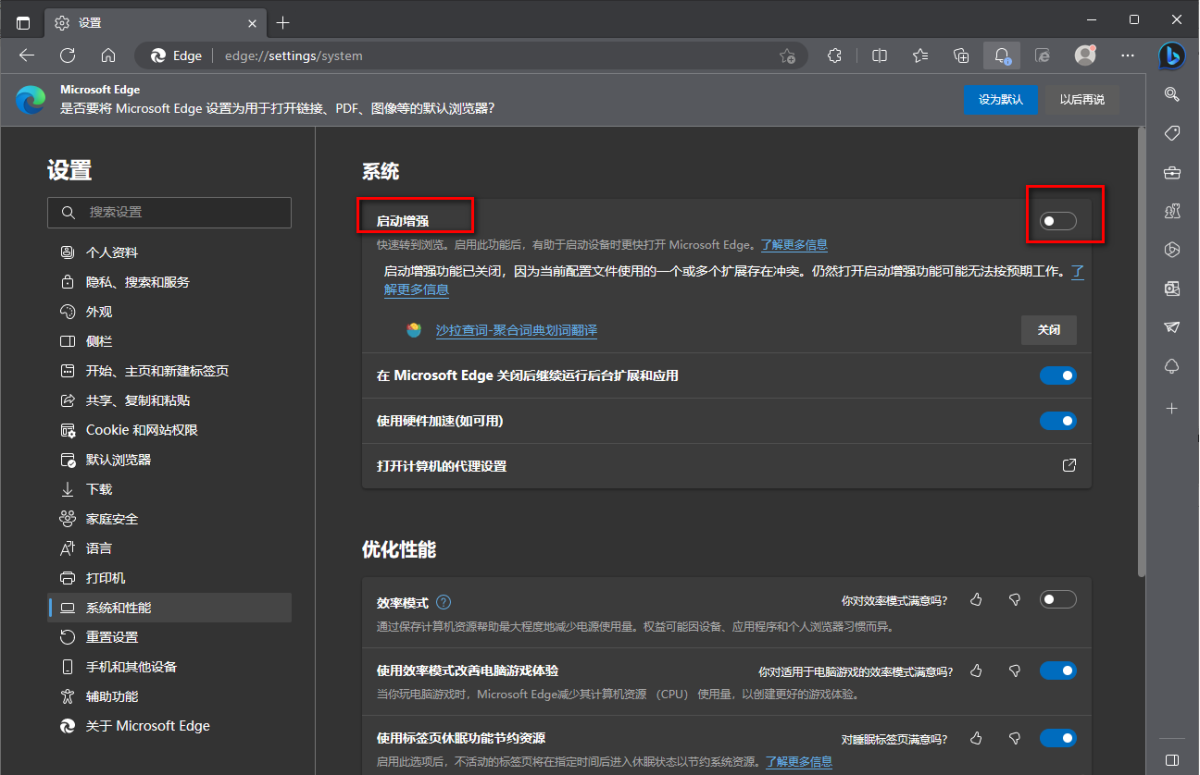Open 开始、主页和新建标签页 section
The height and width of the screenshot is (775, 1200).
point(169,371)
